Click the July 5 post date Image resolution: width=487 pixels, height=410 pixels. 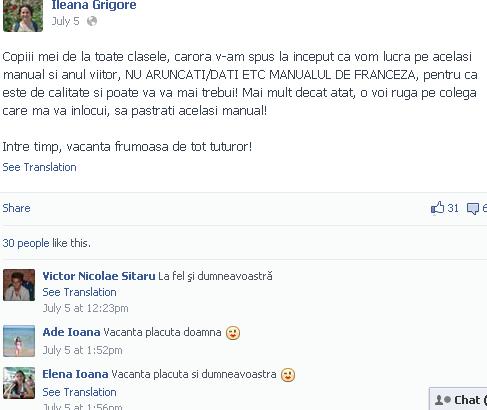pos(65,21)
